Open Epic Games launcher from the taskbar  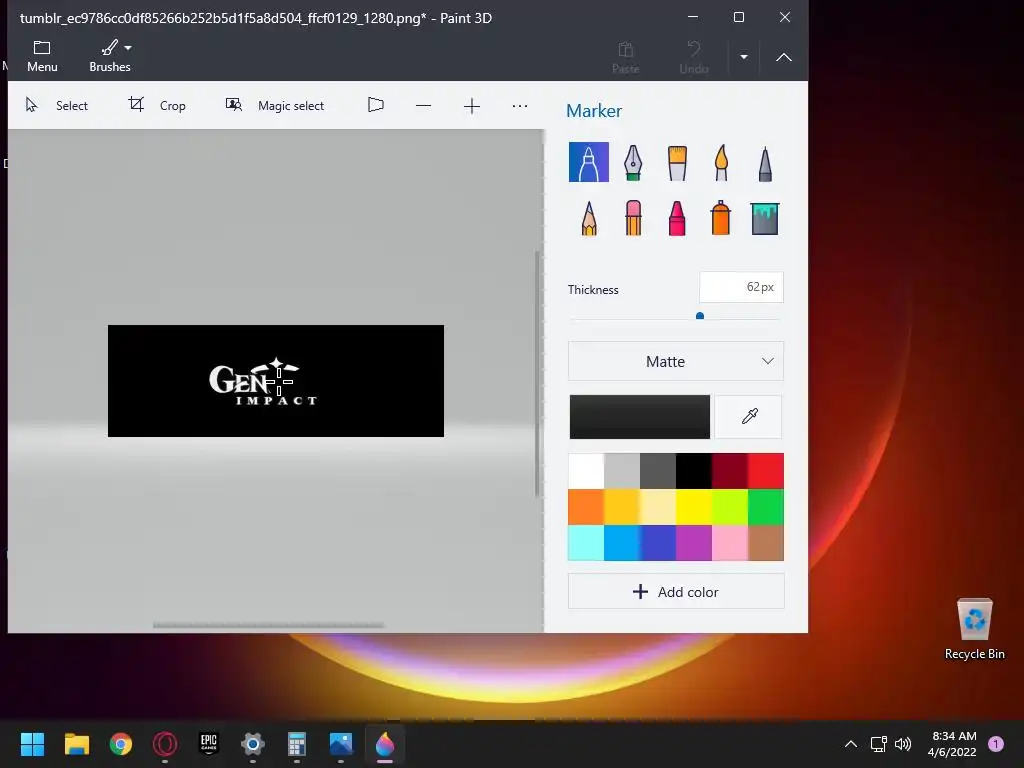[x=208, y=744]
